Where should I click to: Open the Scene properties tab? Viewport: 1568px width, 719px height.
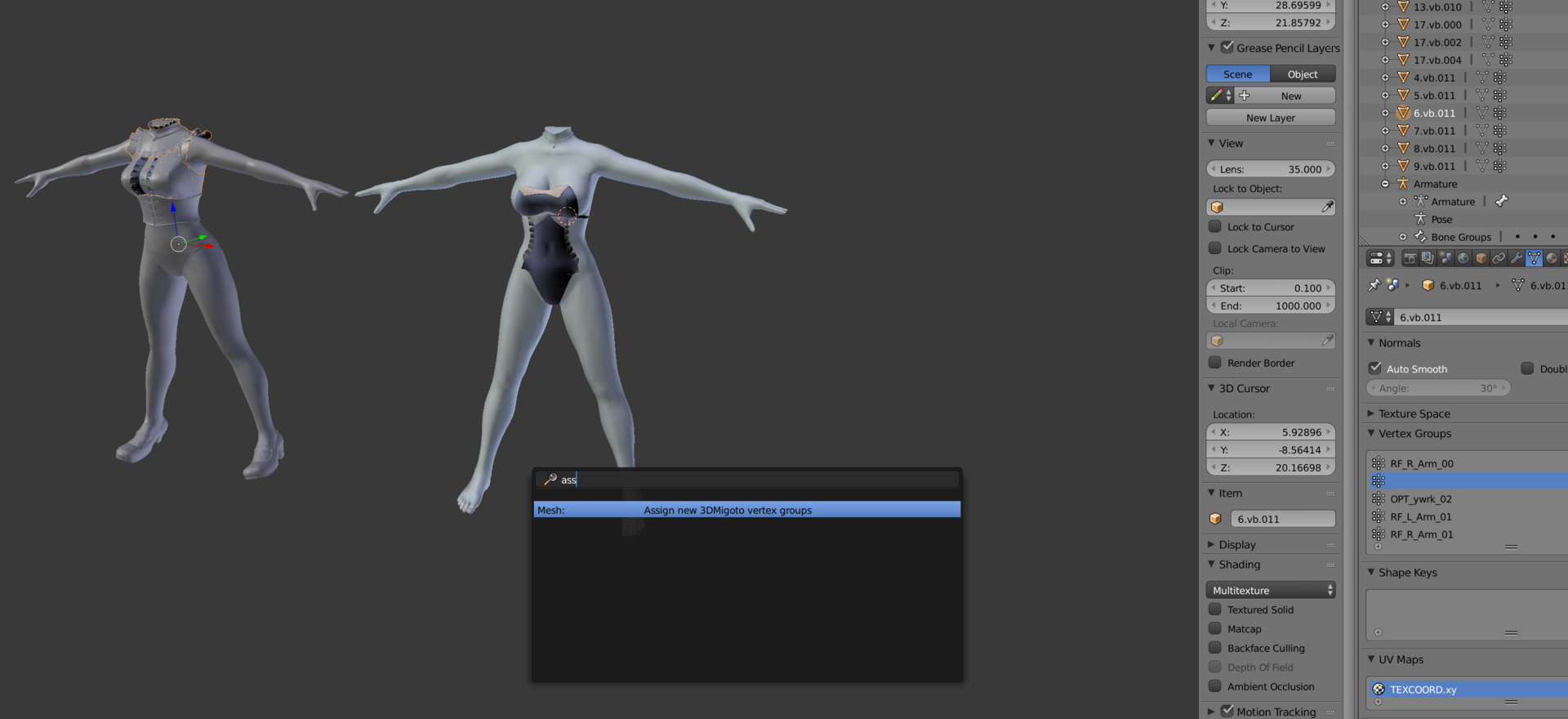click(1445, 258)
